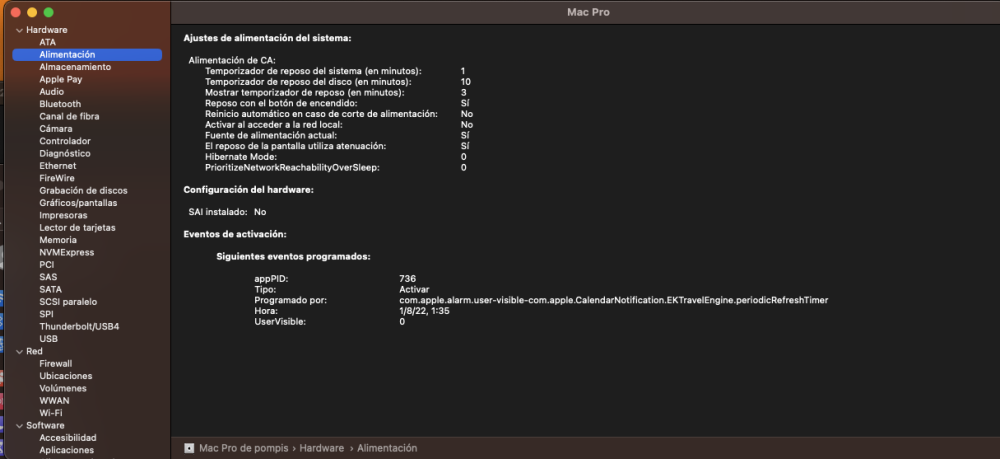
Task: Select Alimentación in the sidebar
Action: coord(87,55)
